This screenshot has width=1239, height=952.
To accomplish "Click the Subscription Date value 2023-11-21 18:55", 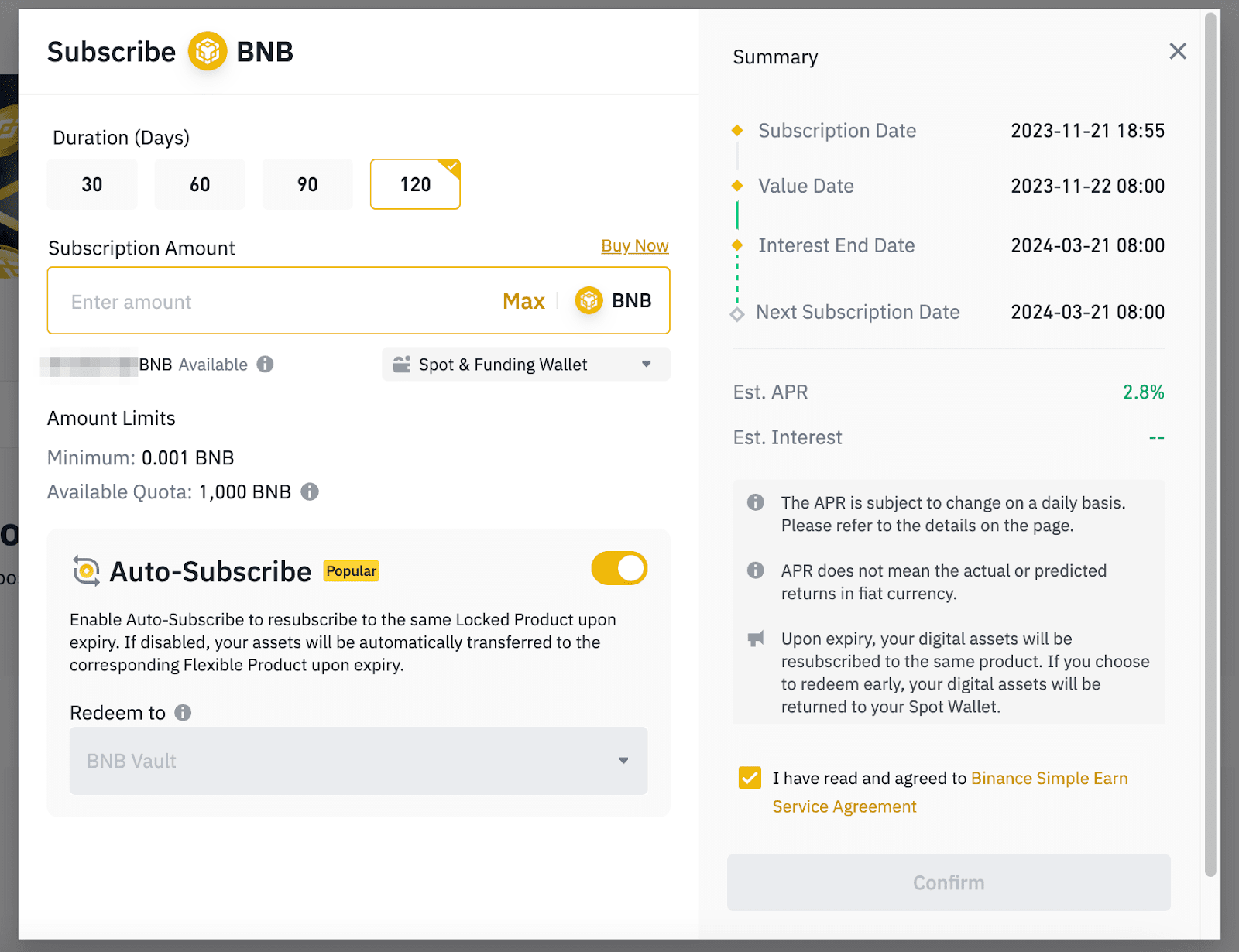I will click(x=1087, y=131).
